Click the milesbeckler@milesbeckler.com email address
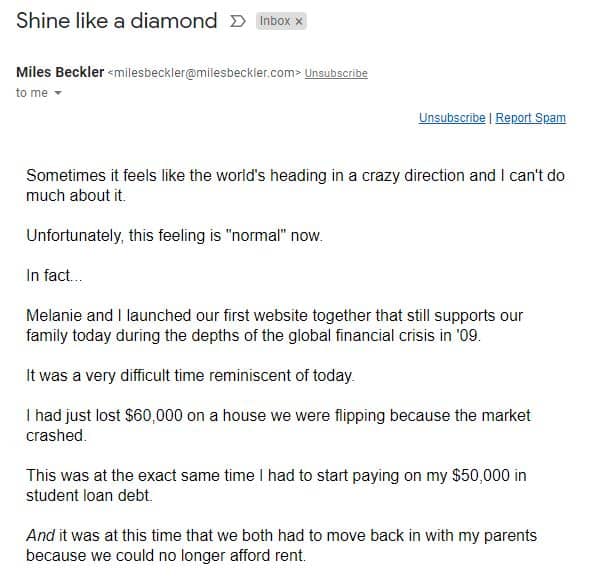This screenshot has height=586, width=594. [x=204, y=72]
